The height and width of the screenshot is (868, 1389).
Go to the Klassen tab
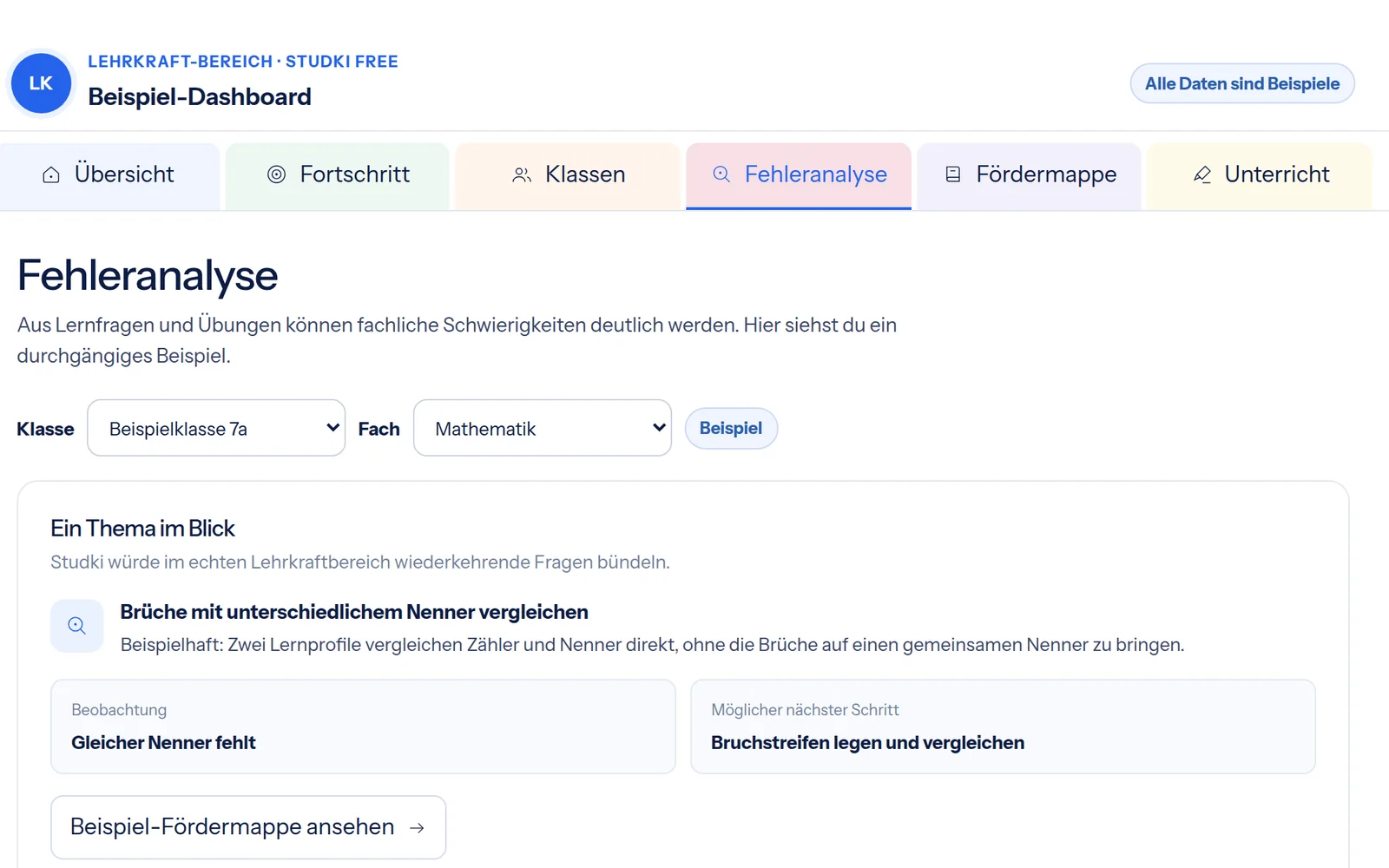[568, 176]
